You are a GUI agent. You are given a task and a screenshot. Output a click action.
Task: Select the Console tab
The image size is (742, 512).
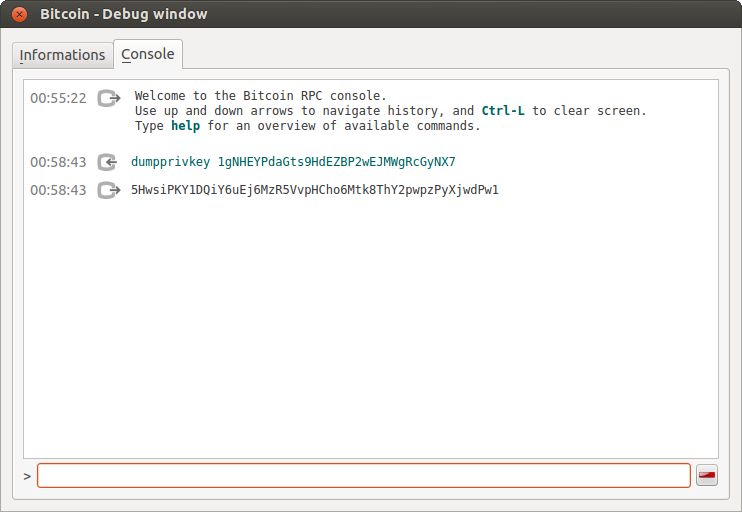tap(148, 54)
